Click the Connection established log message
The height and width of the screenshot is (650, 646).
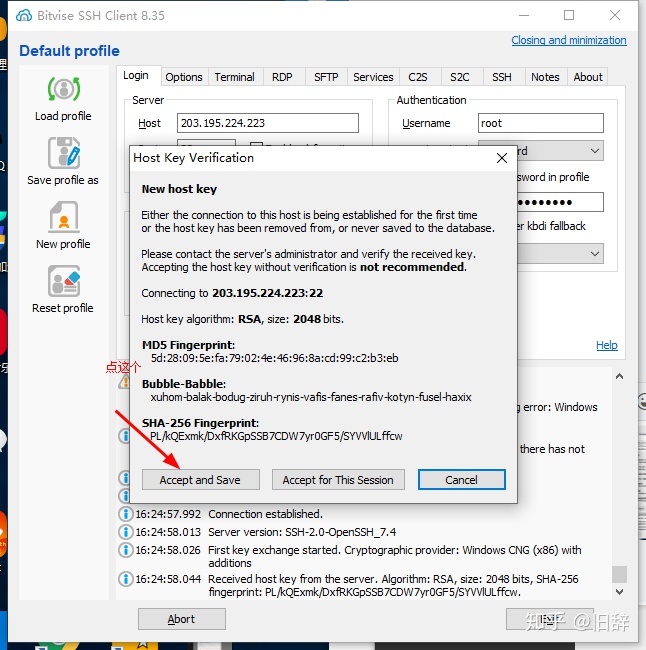[265, 514]
